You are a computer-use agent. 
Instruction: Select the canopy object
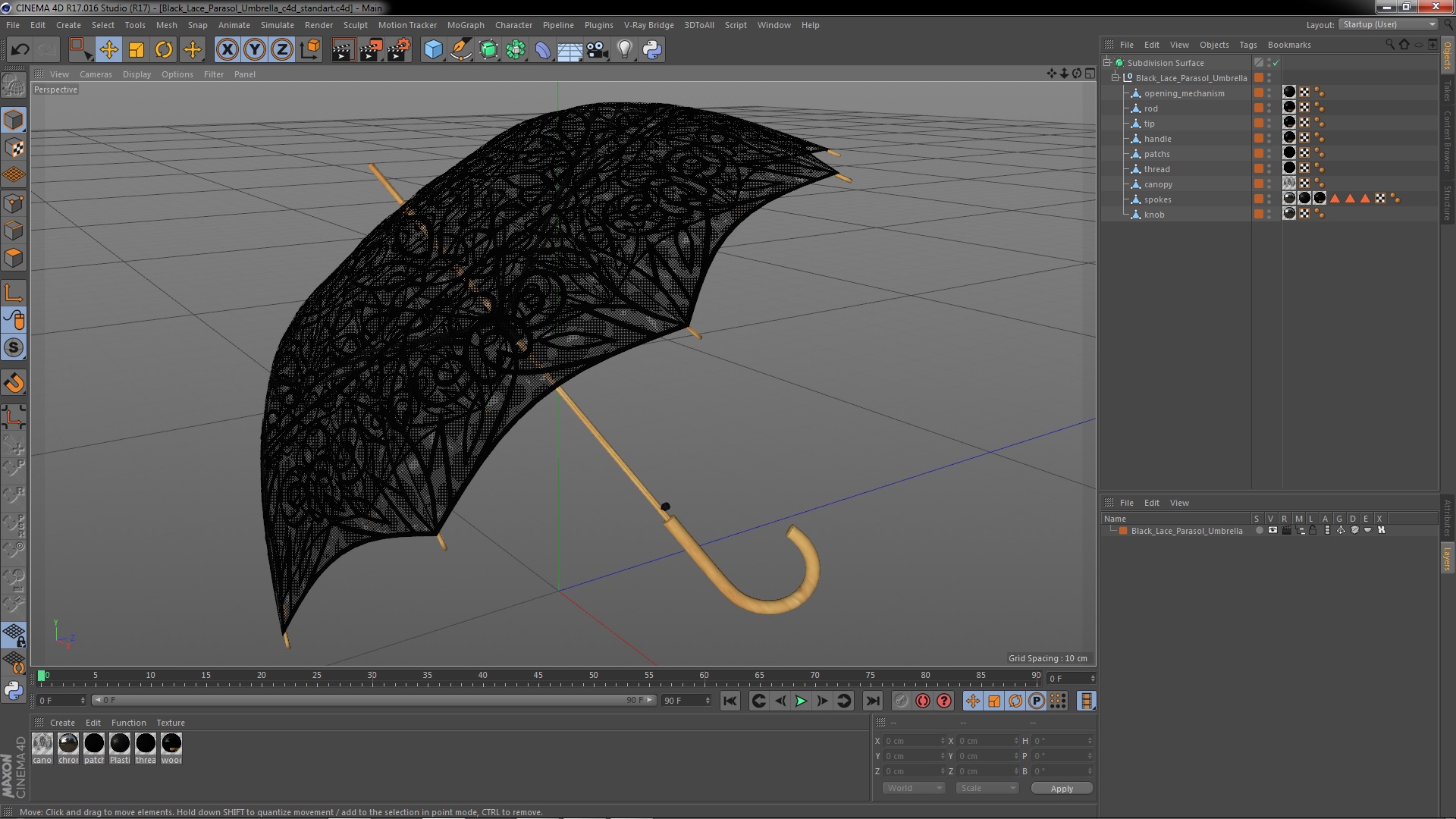point(1158,184)
